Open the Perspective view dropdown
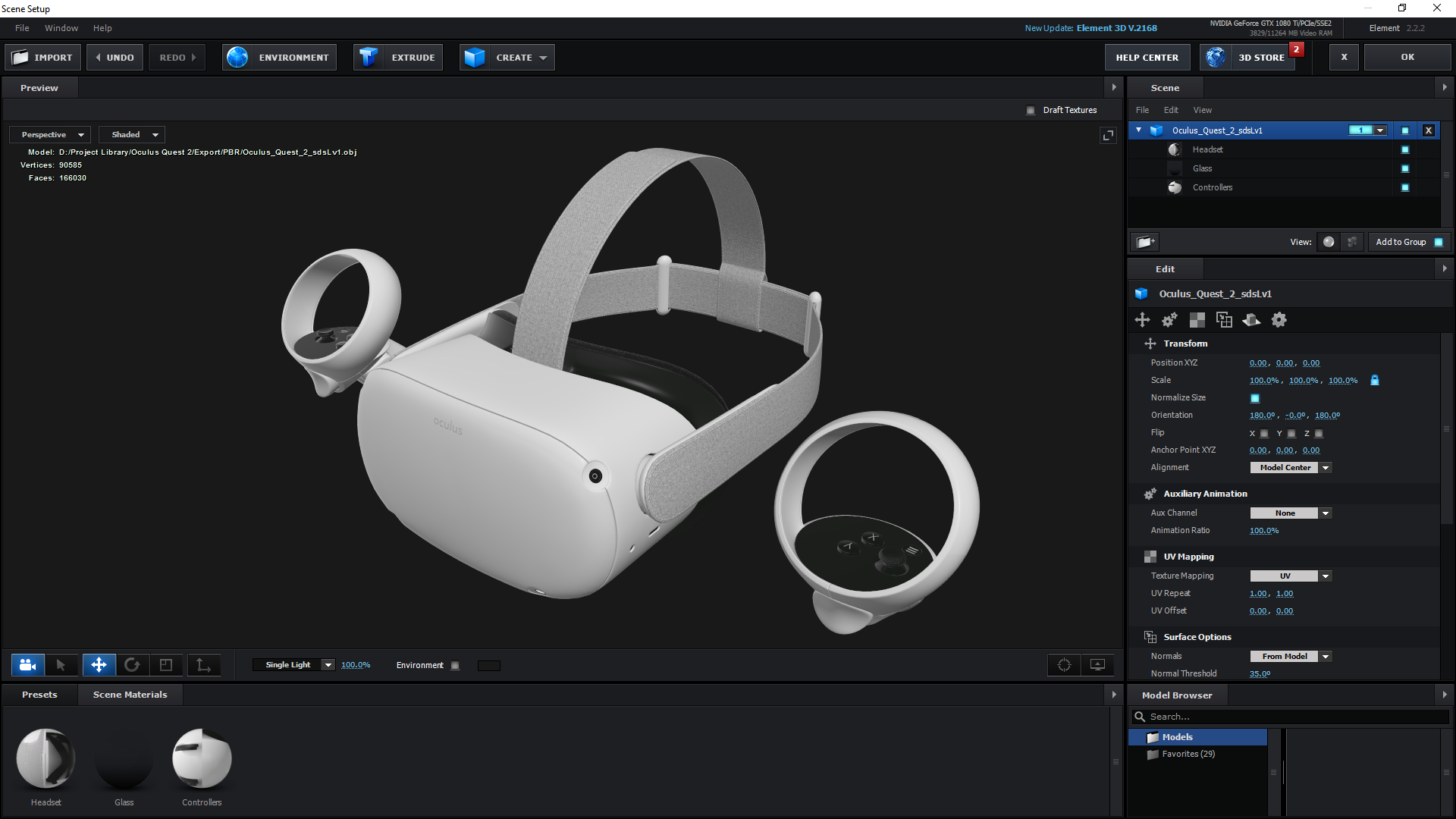1456x819 pixels. tap(51, 135)
